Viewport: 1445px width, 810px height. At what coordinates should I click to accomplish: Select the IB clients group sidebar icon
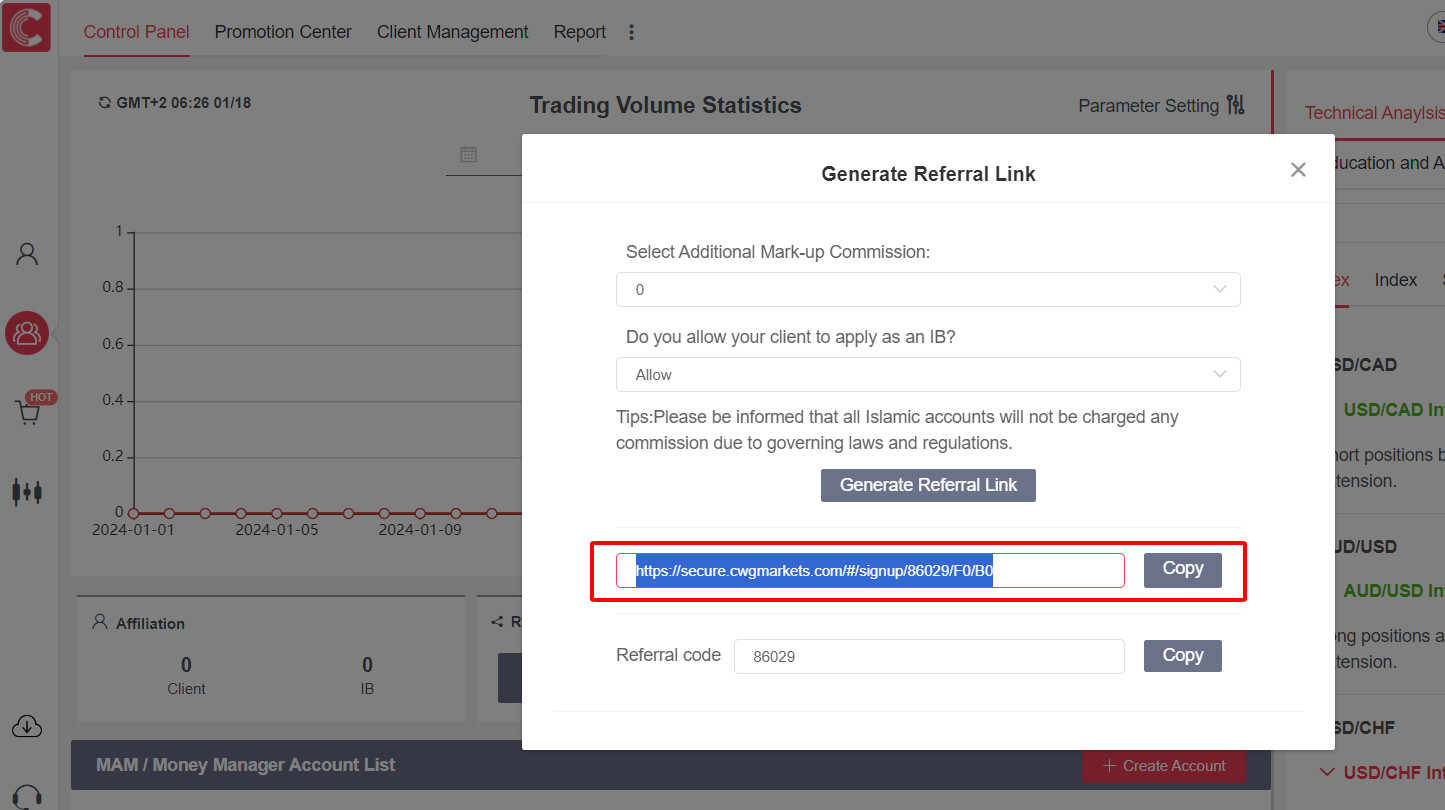(x=27, y=333)
